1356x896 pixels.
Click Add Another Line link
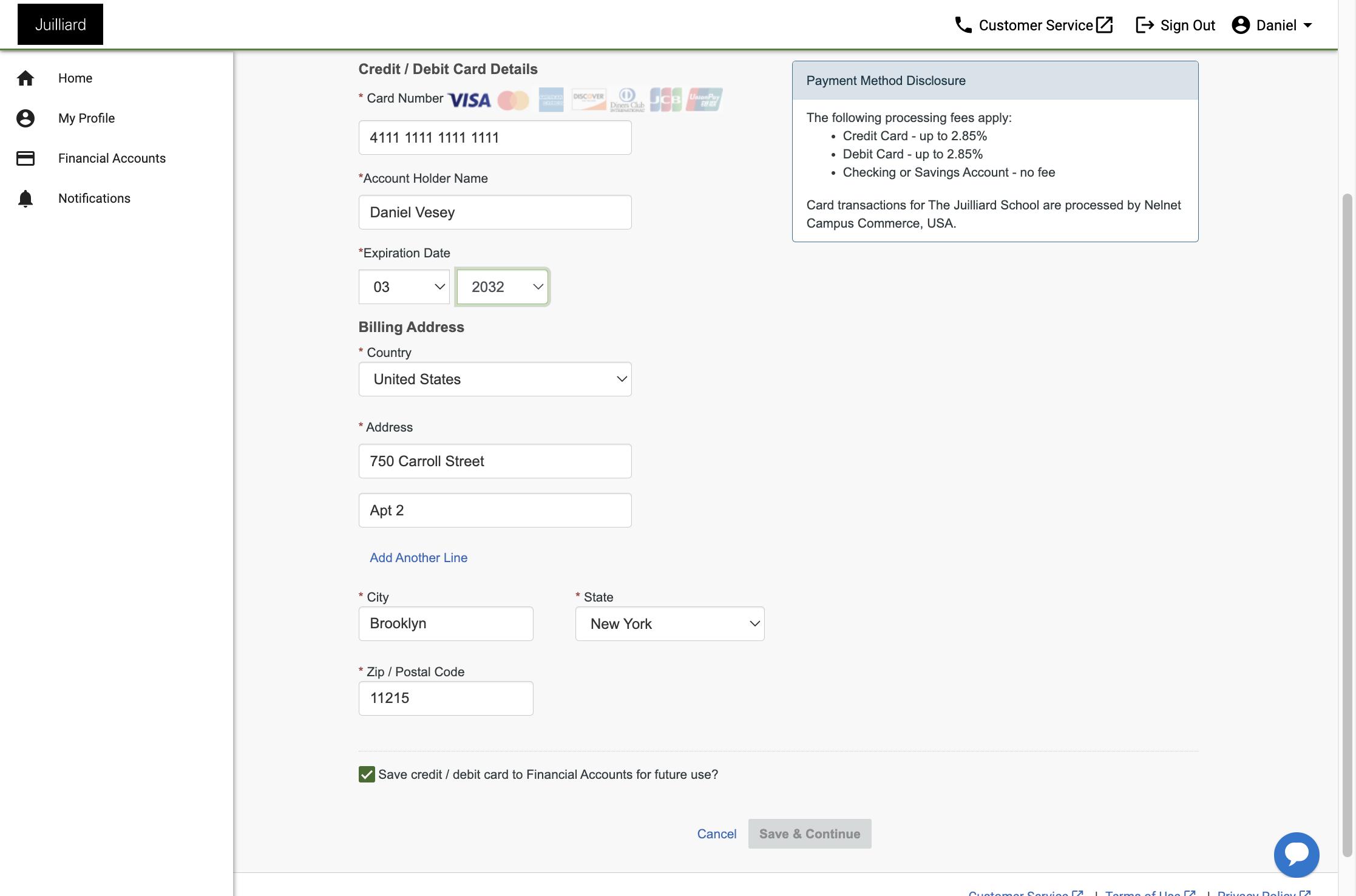tap(419, 558)
